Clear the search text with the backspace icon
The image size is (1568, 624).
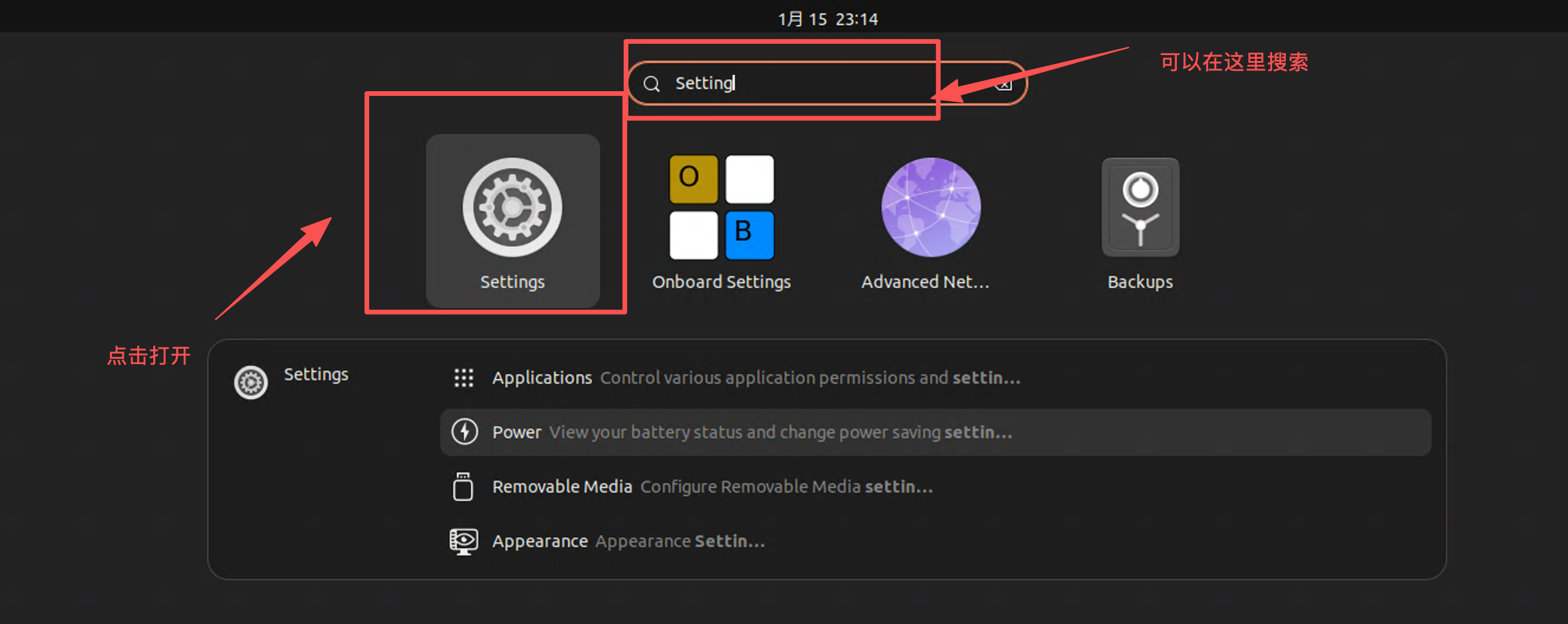tap(1004, 83)
